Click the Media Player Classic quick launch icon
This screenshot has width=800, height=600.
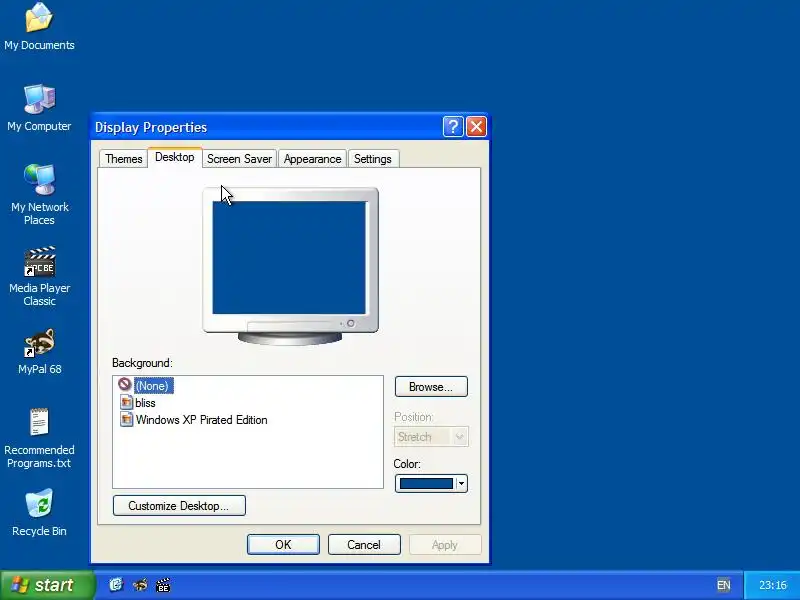[163, 585]
